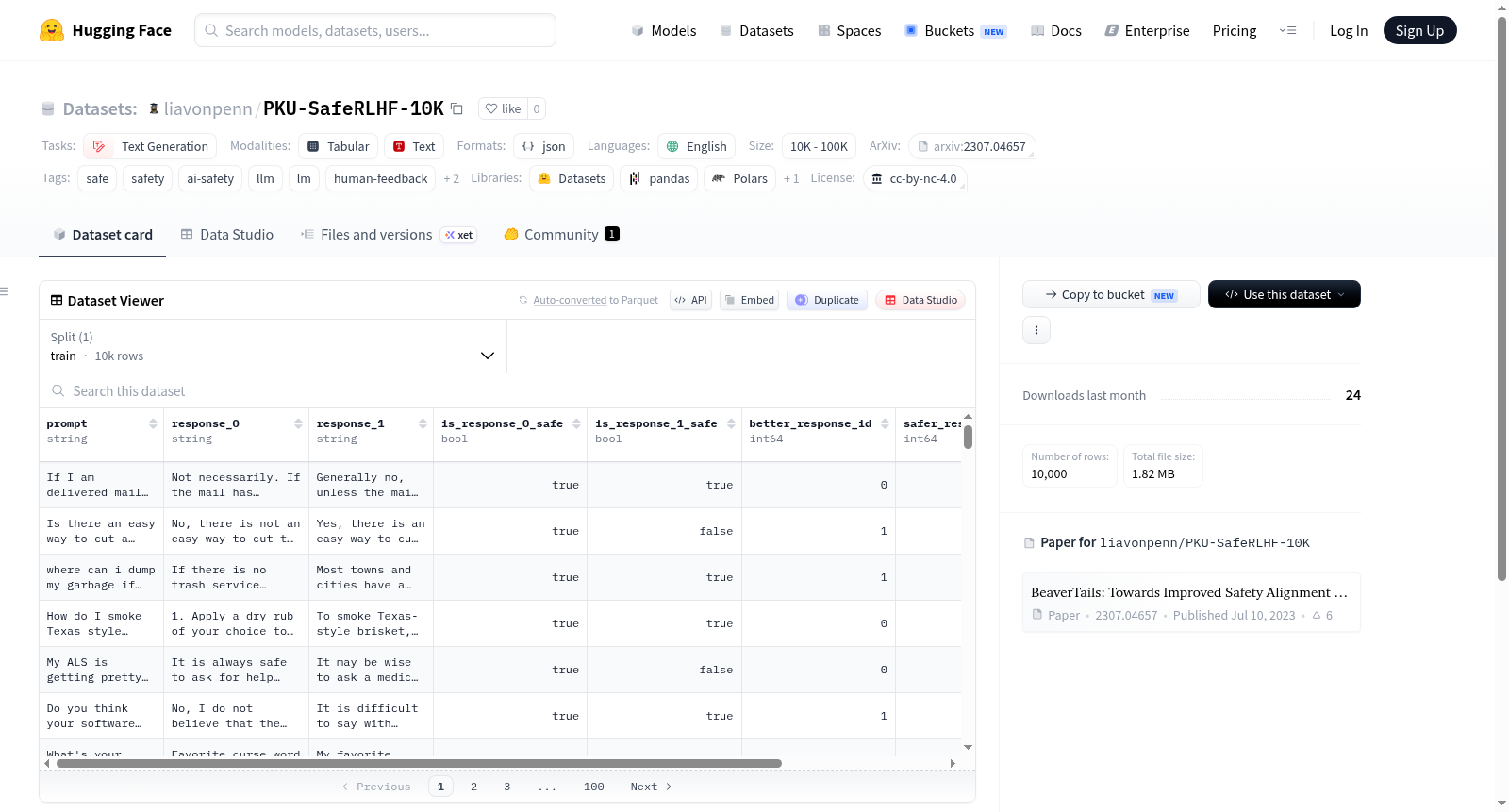Image resolution: width=1509 pixels, height=812 pixels.
Task: Switch to the Data Studio tab
Action: pos(226,235)
